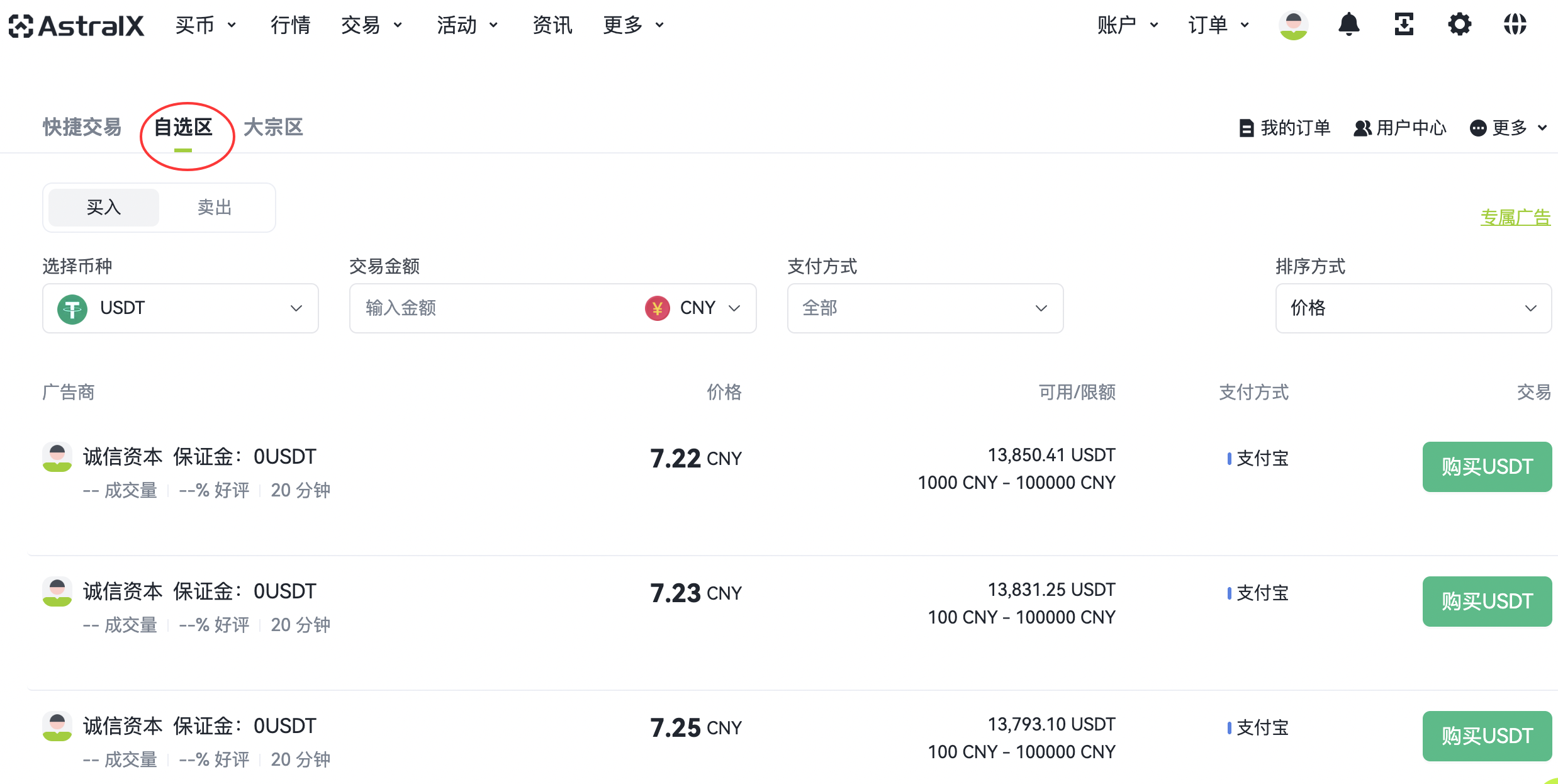The image size is (1558, 784).
Task: Click avatar of 7.23 CNY advertiser
Action: [57, 591]
